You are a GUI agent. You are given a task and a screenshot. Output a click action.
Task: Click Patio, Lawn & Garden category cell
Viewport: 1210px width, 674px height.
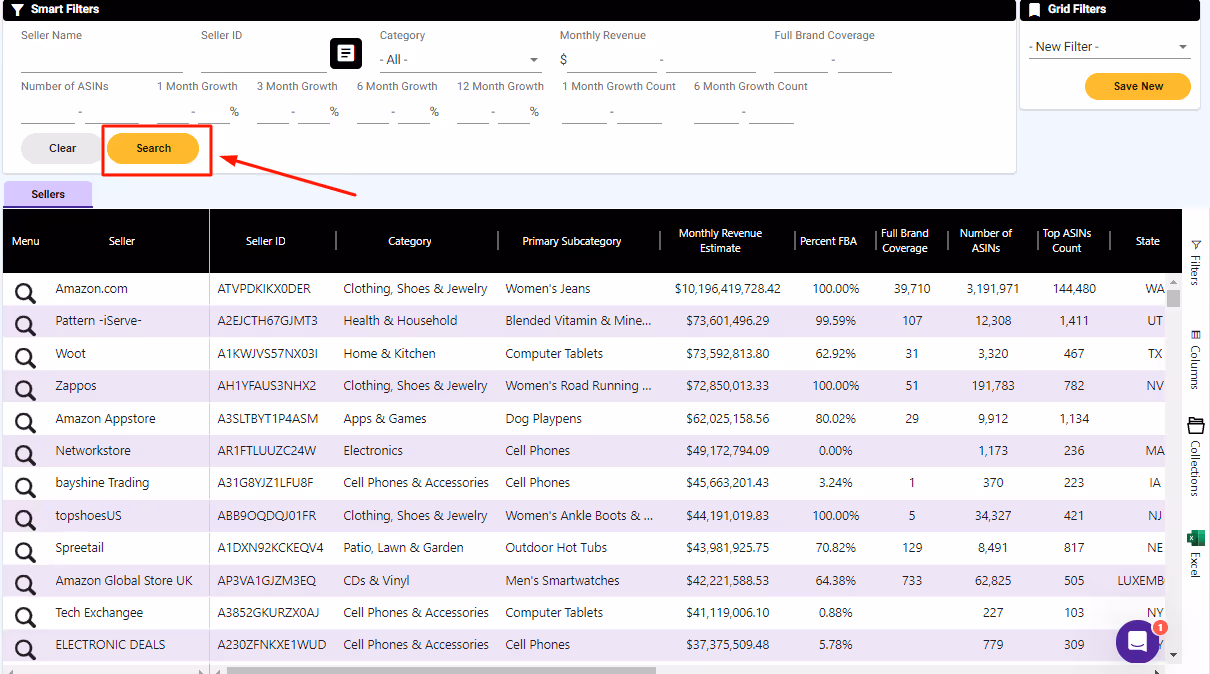pyautogui.click(x=403, y=548)
